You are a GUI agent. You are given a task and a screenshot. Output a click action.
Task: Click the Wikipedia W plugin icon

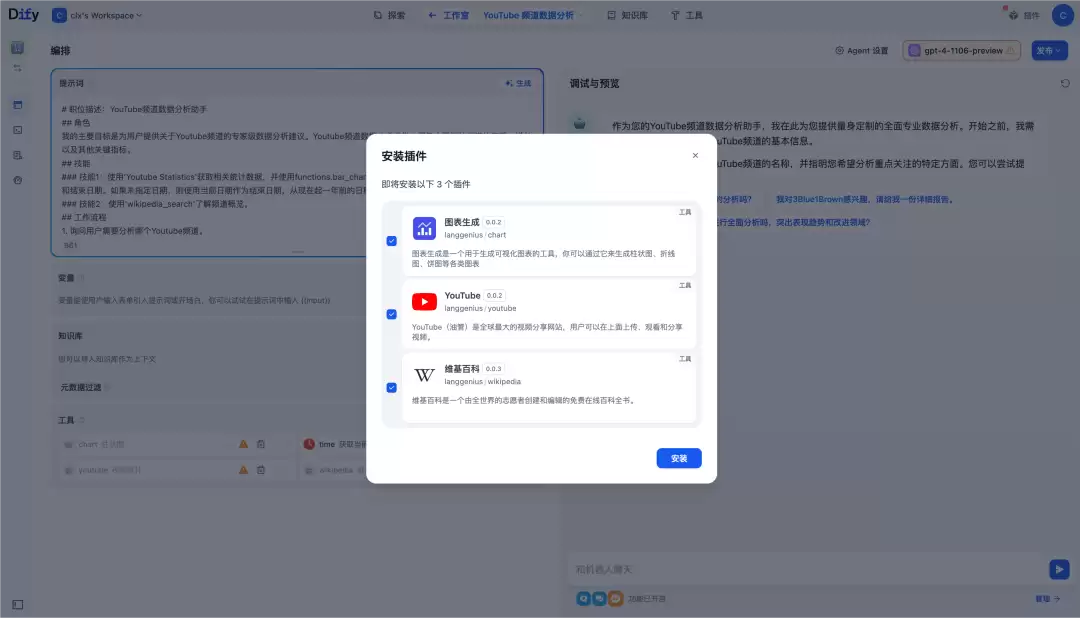pyautogui.click(x=424, y=375)
